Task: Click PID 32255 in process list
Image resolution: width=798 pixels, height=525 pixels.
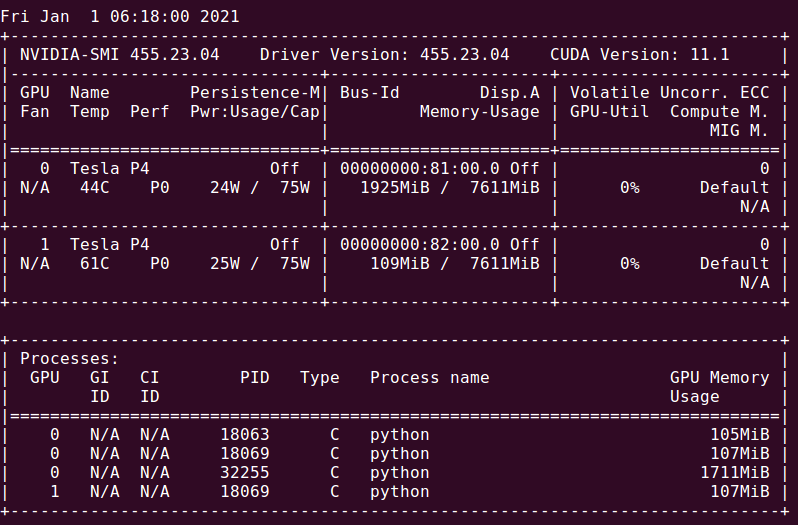Action: pyautogui.click(x=245, y=473)
